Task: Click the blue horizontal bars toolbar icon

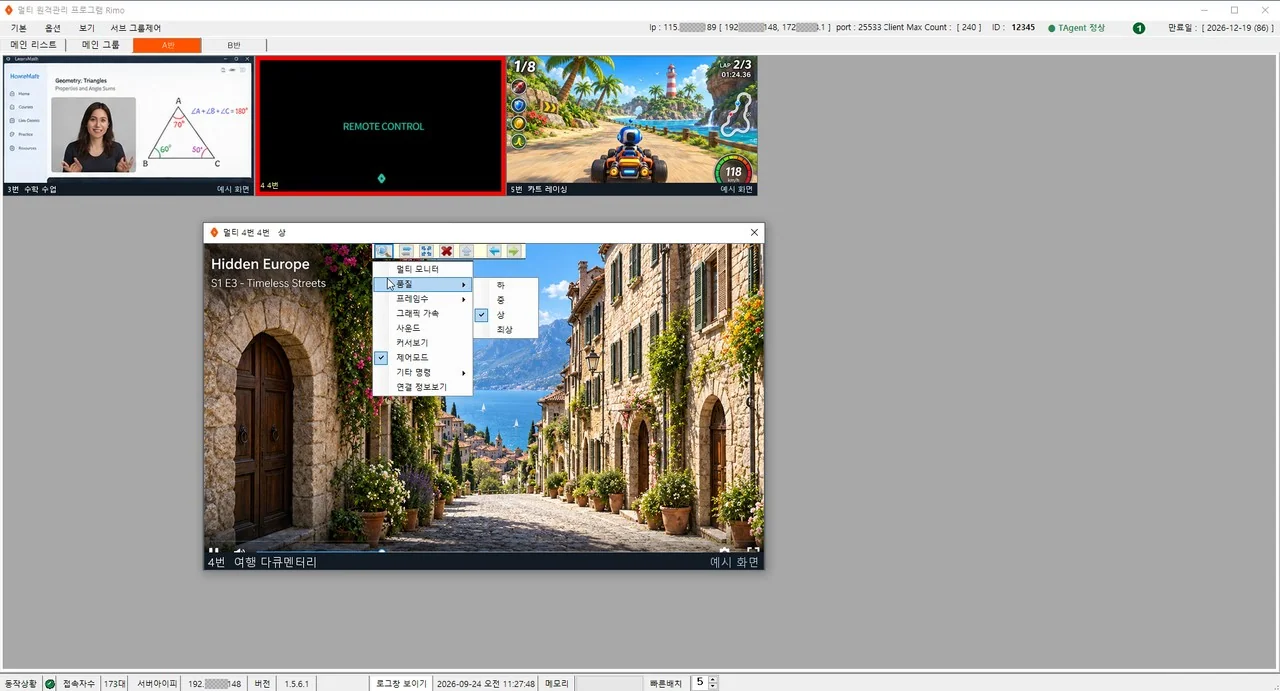Action: (406, 251)
